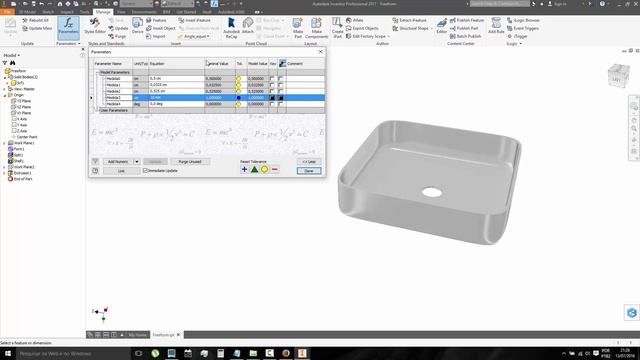
Task: Click the filter icon in Parameters dialog
Action: pyautogui.click(x=95, y=162)
